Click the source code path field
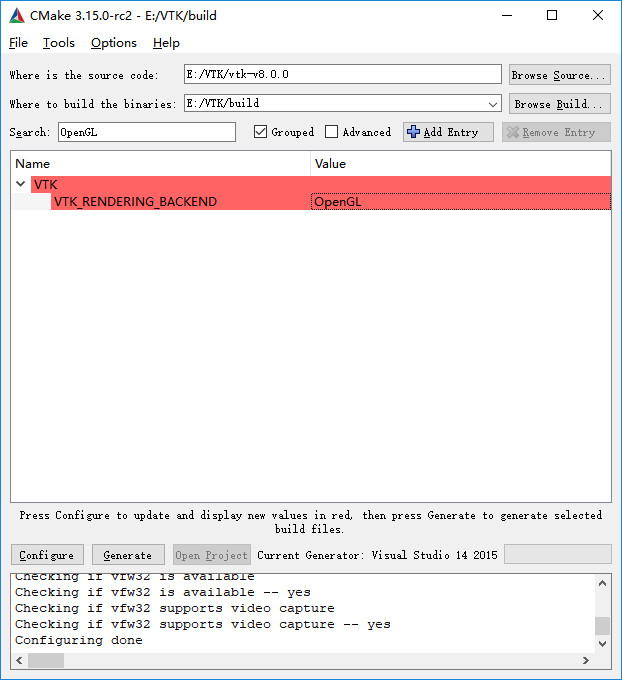This screenshot has width=622, height=680. coord(343,74)
